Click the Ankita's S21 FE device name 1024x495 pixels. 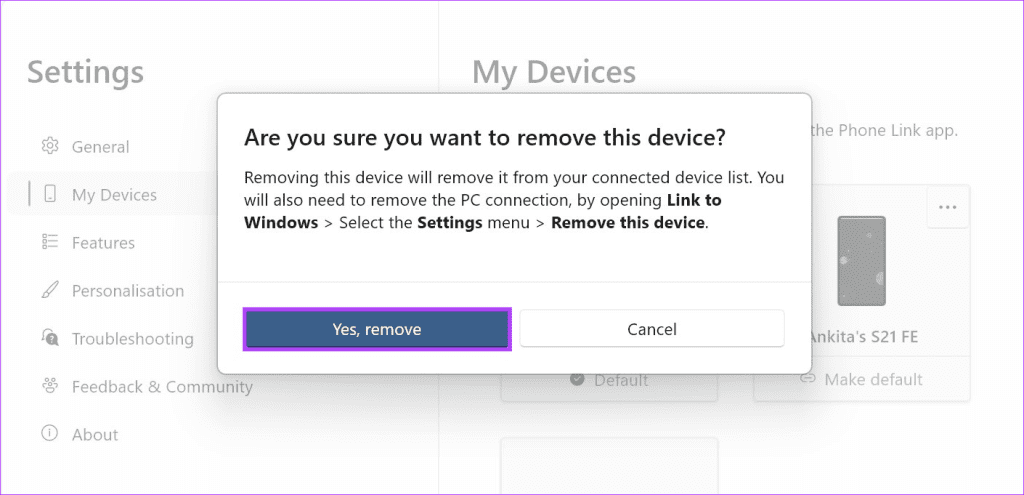point(863,337)
